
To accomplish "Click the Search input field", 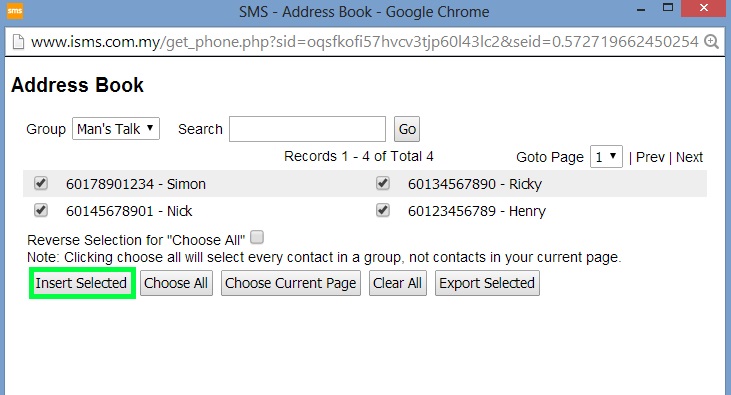I will coord(307,129).
